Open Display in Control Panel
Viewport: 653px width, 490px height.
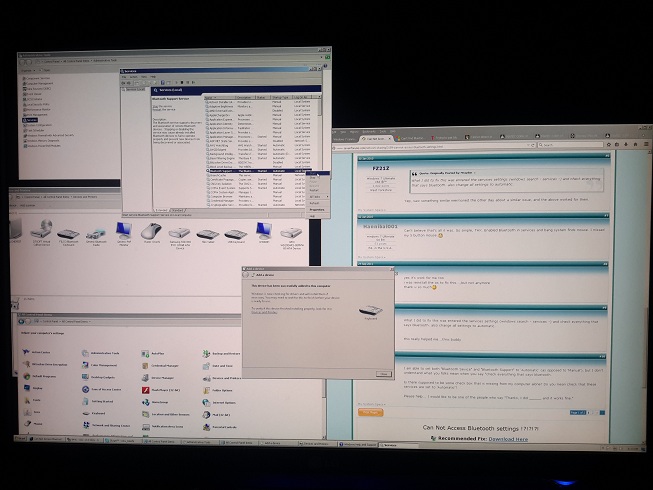(33, 388)
